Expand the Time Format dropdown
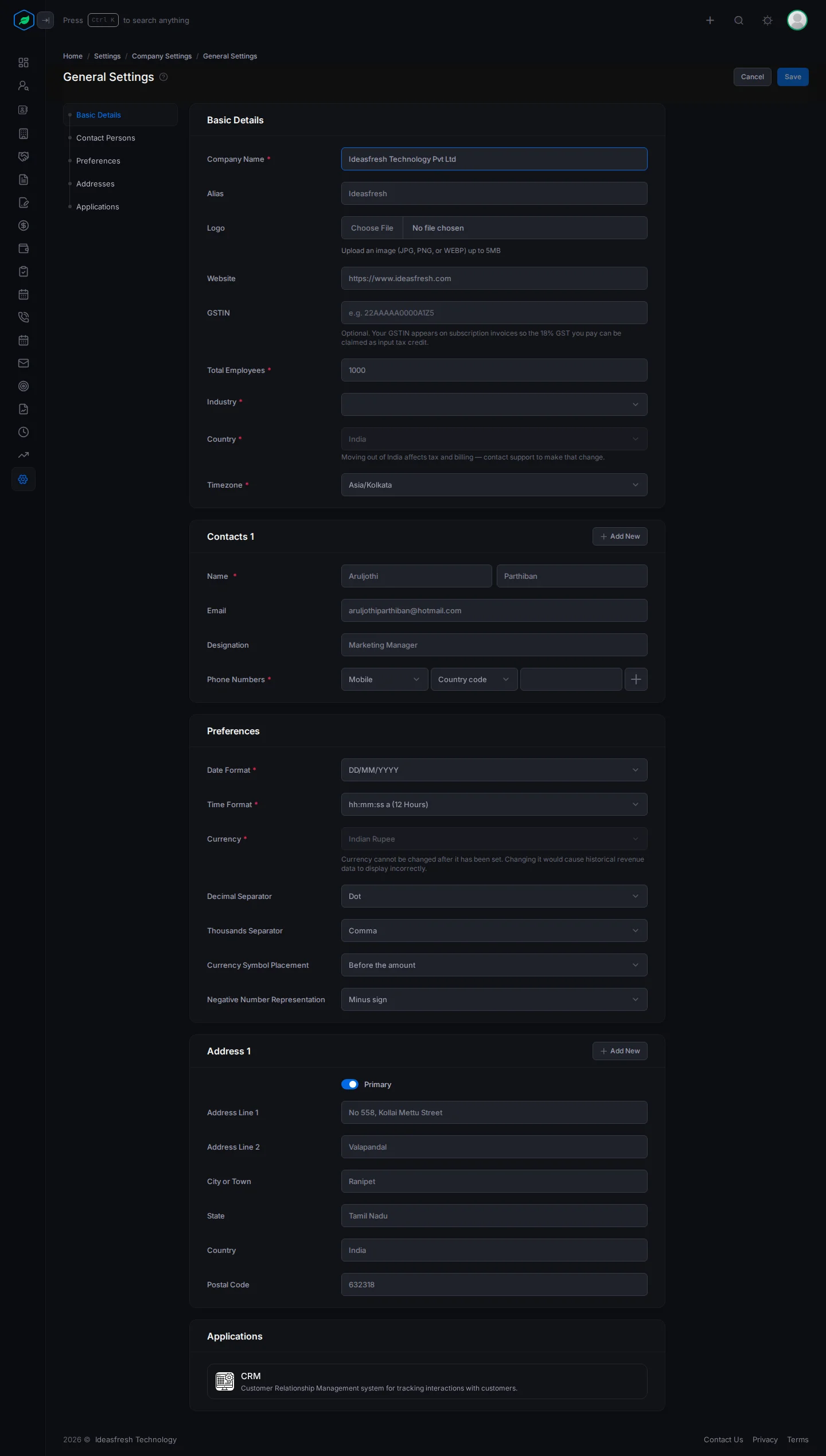Screen dimensions: 826x1456 pyautogui.click(x=494, y=804)
